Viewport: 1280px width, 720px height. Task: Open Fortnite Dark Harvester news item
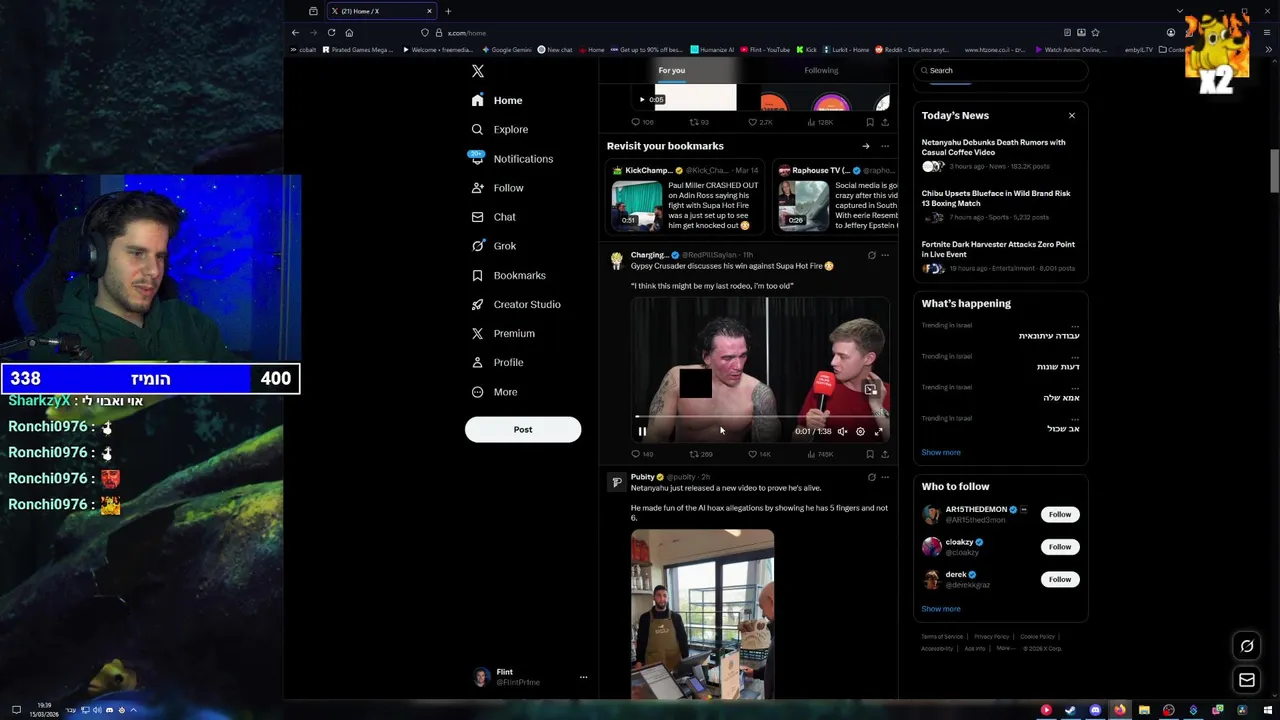click(1000, 256)
